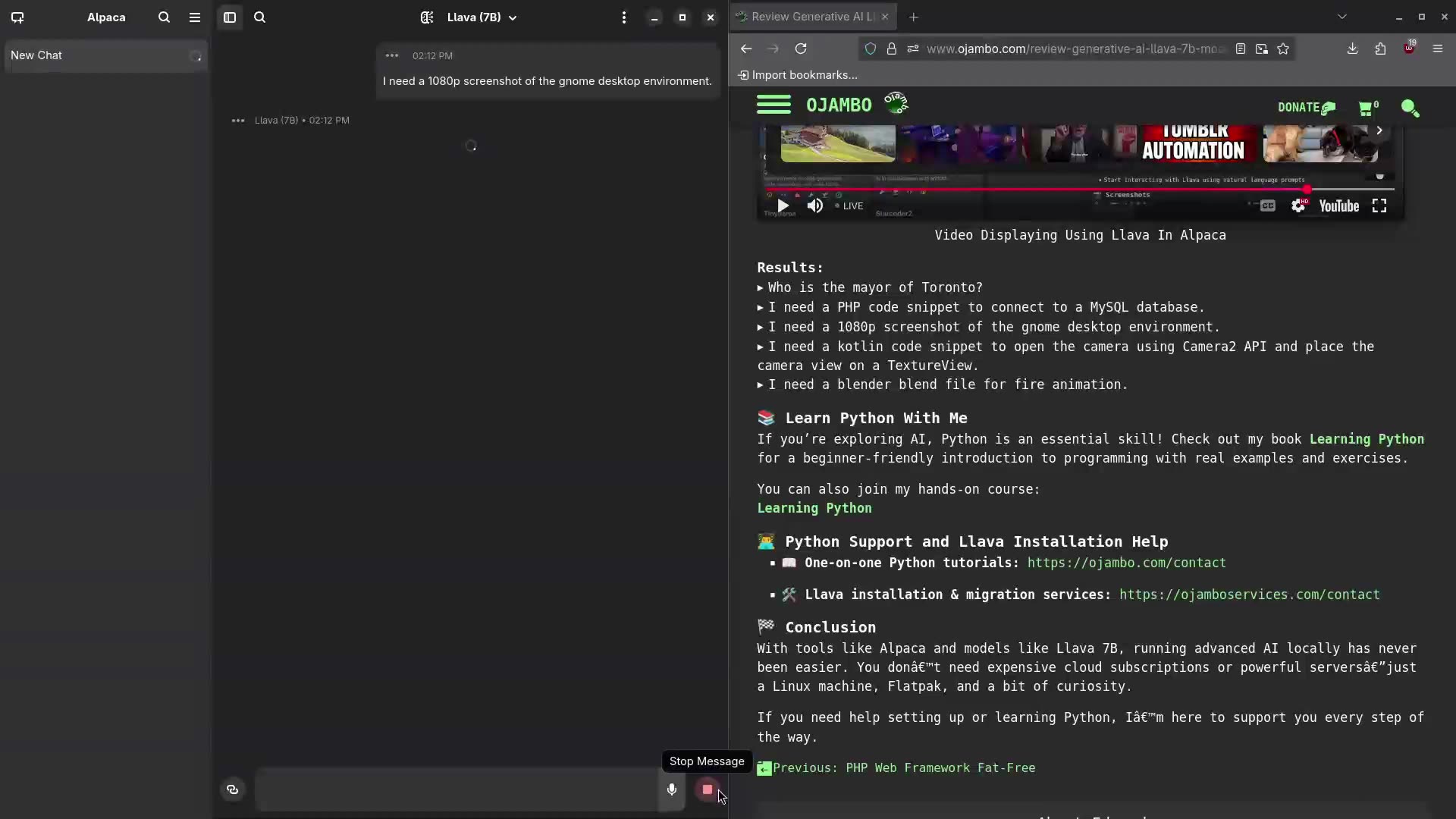Open Learning Python book link
Viewport: 1456px width, 819px height.
[1367, 439]
